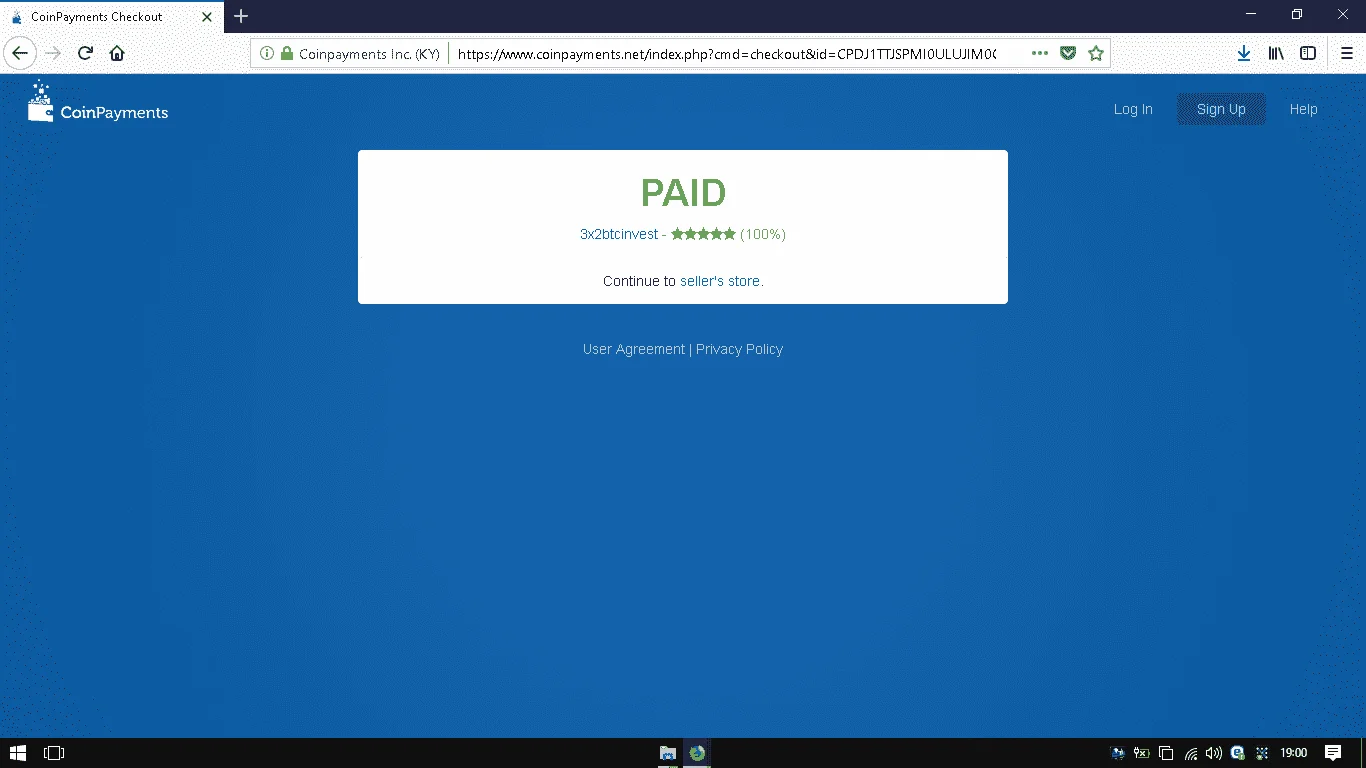Open File Explorer from the taskbar

pyautogui.click(x=668, y=753)
